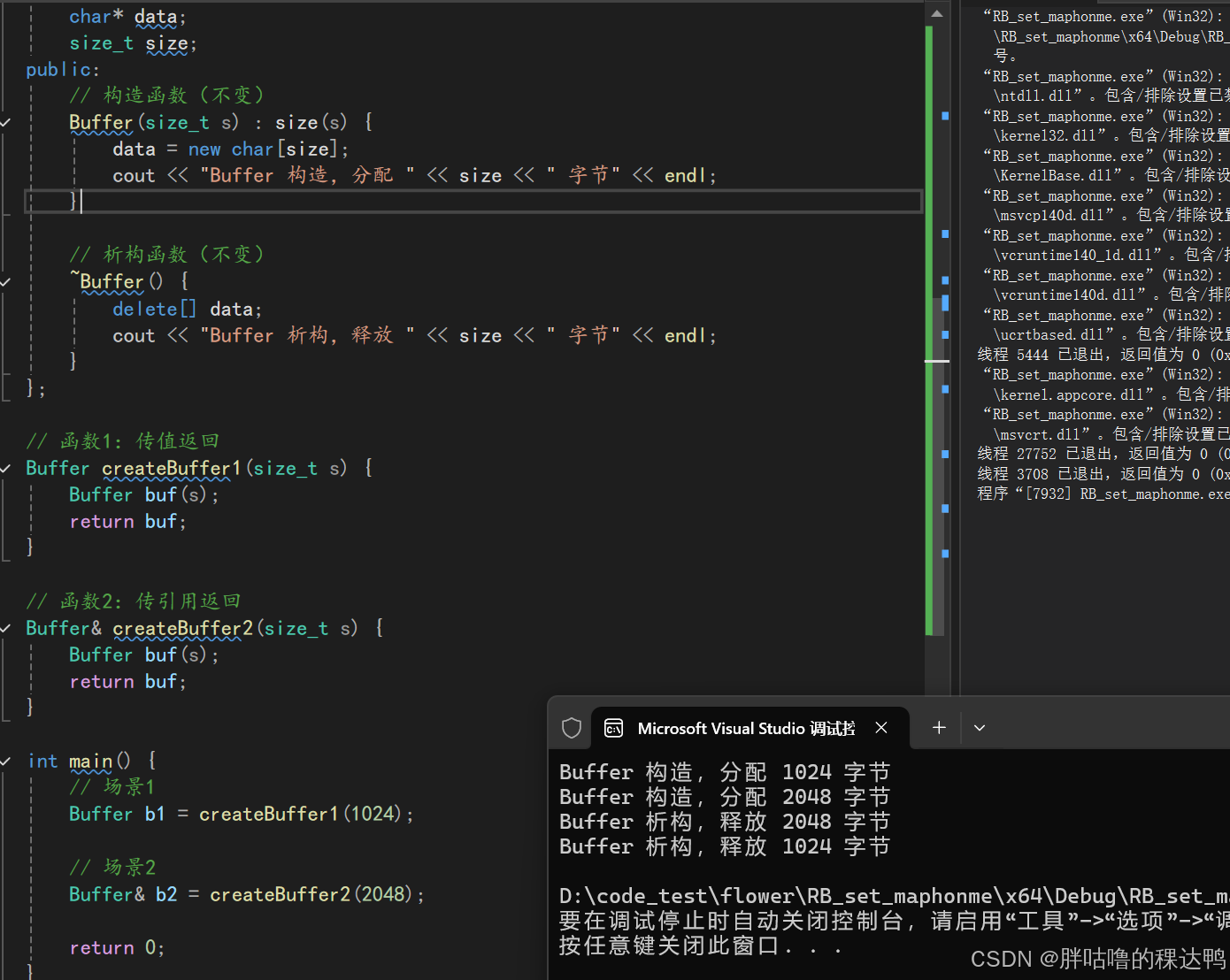Collapse the createBuffer2 function block
Viewport: 1230px width, 980px height.
coord(5,628)
